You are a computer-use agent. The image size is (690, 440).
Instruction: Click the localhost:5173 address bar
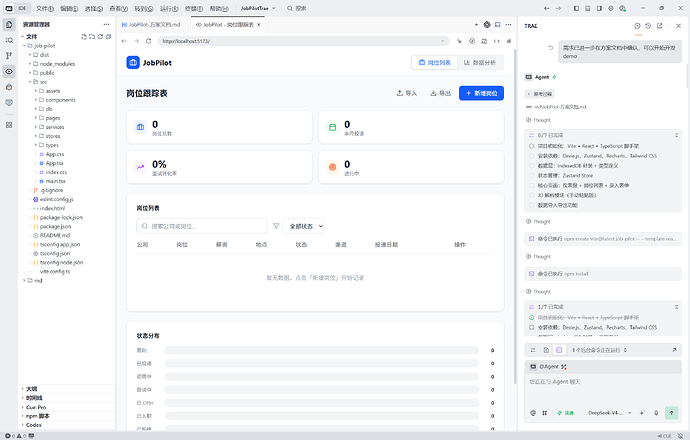tap(304, 41)
